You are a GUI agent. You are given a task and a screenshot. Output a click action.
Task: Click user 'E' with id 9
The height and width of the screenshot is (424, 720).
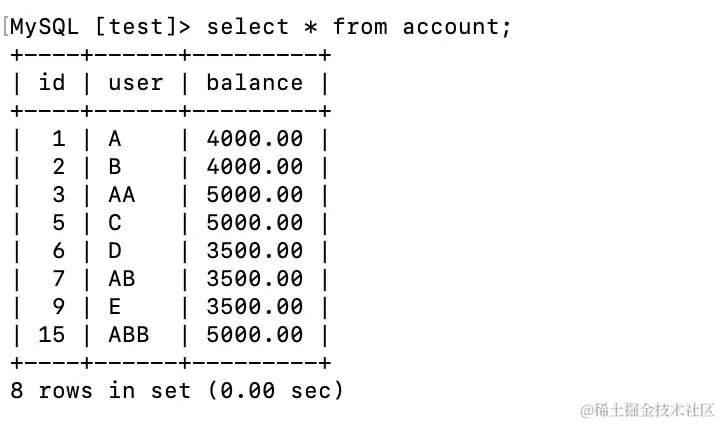click(x=115, y=307)
